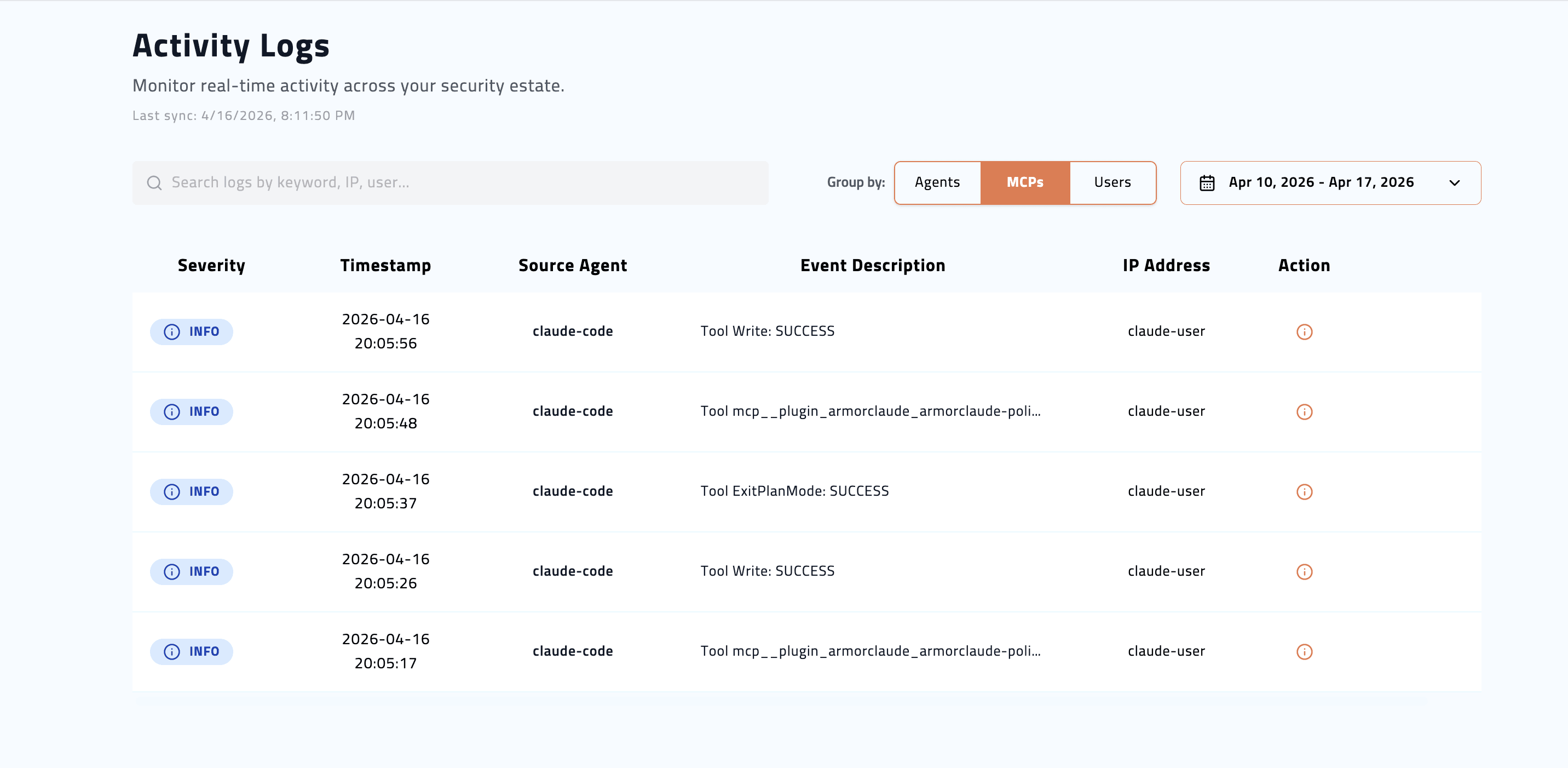Select the Users grouping option
Screen dimensions: 1568x768
tap(1112, 182)
